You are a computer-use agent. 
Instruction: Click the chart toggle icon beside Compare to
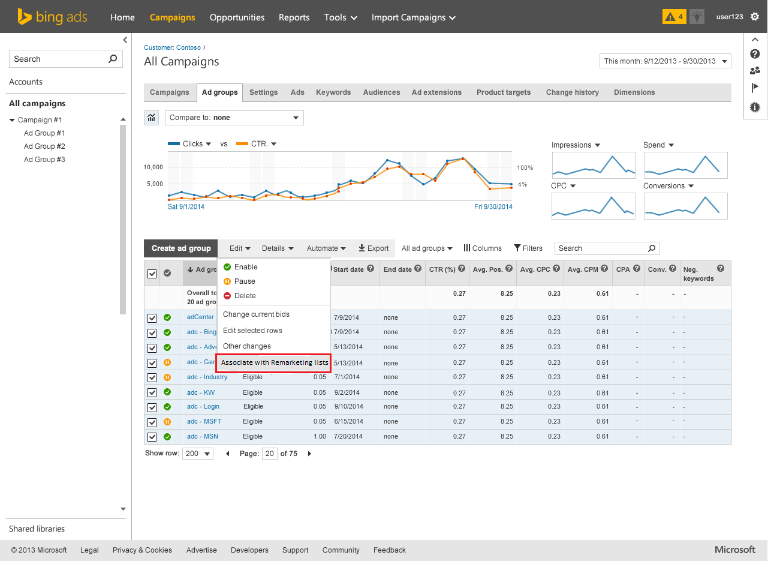point(152,118)
